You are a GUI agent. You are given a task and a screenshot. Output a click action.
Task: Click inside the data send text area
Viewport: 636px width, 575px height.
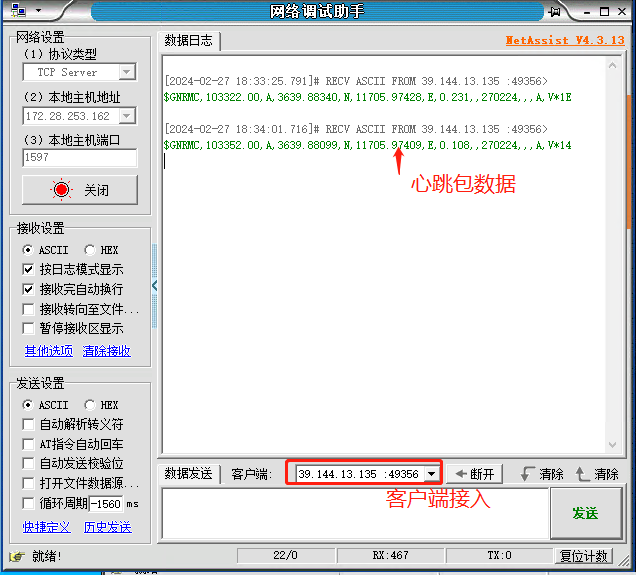click(355, 513)
